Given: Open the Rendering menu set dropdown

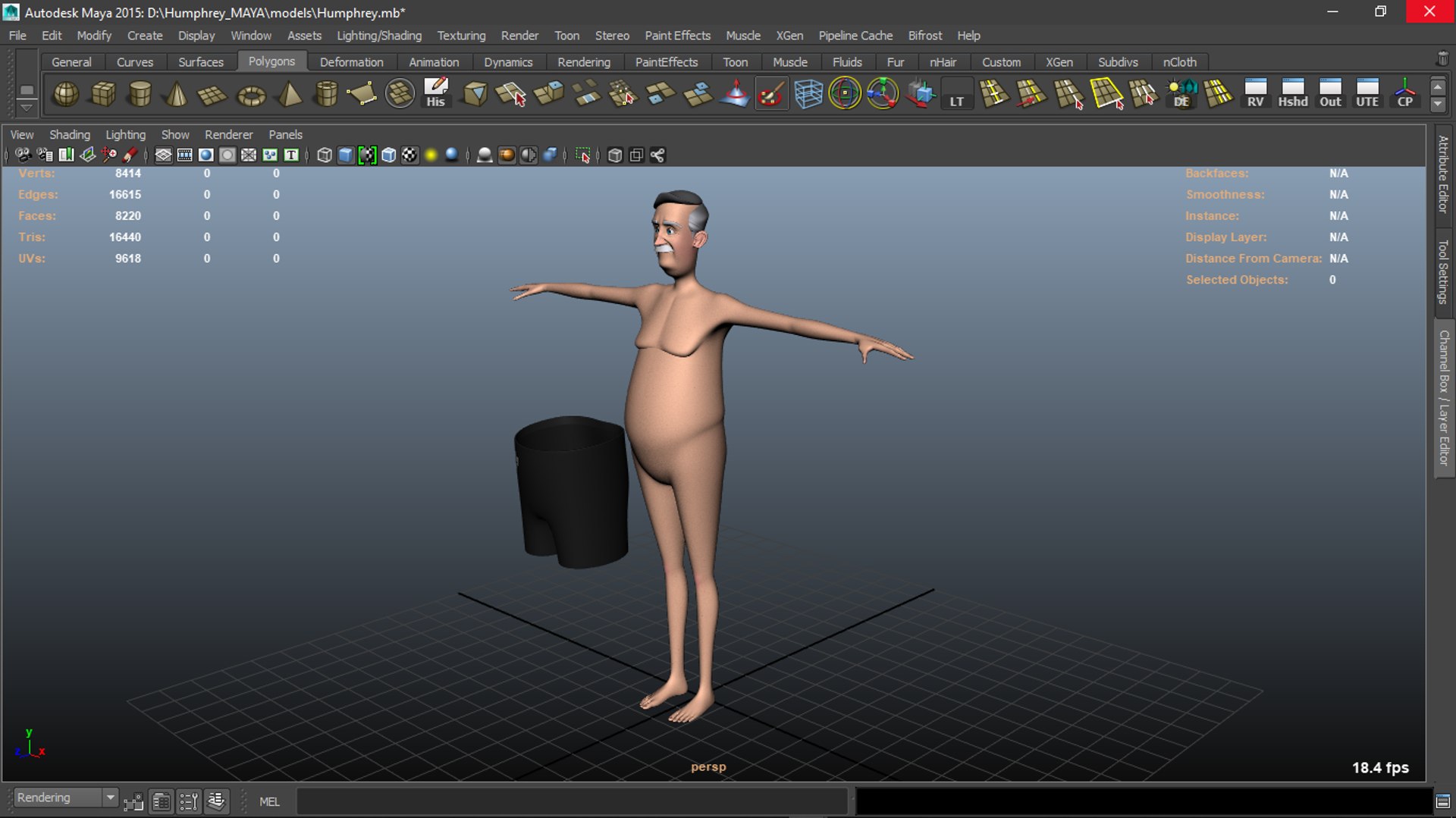Looking at the screenshot, I should pyautogui.click(x=66, y=798).
